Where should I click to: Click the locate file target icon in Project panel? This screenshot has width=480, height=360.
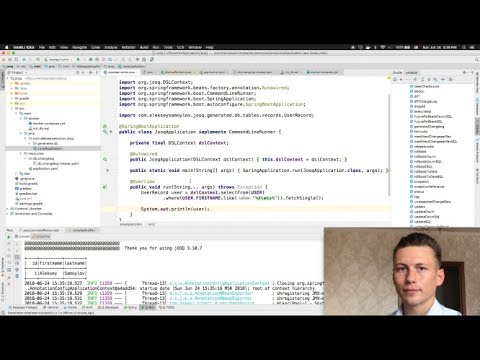[78, 72]
